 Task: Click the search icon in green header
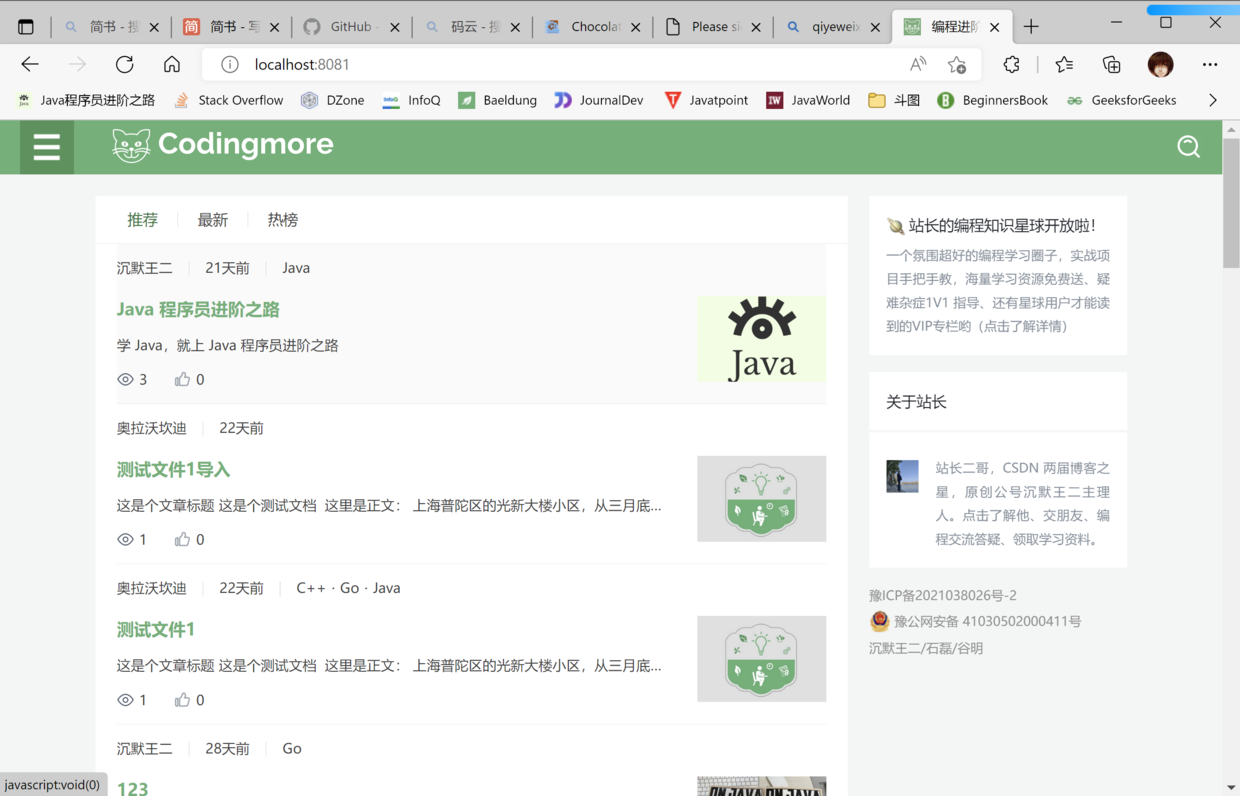pyautogui.click(x=1188, y=147)
